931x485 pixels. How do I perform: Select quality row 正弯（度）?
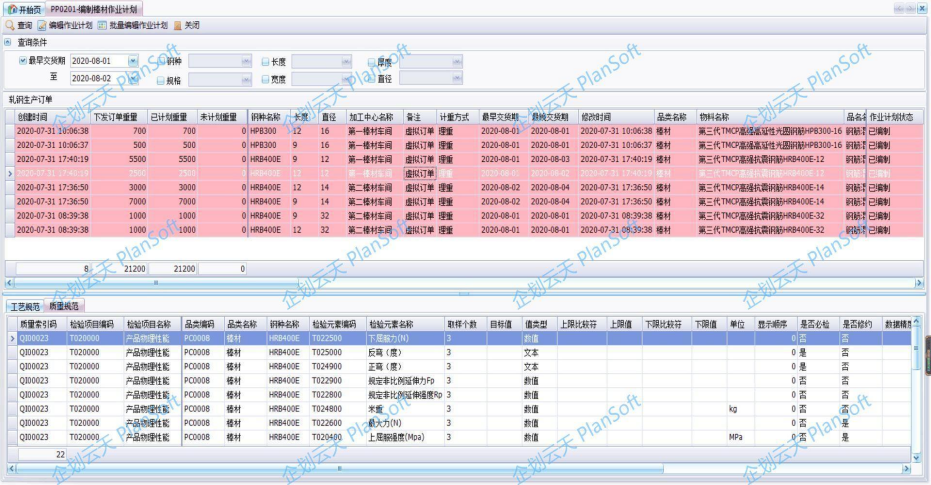point(459,367)
